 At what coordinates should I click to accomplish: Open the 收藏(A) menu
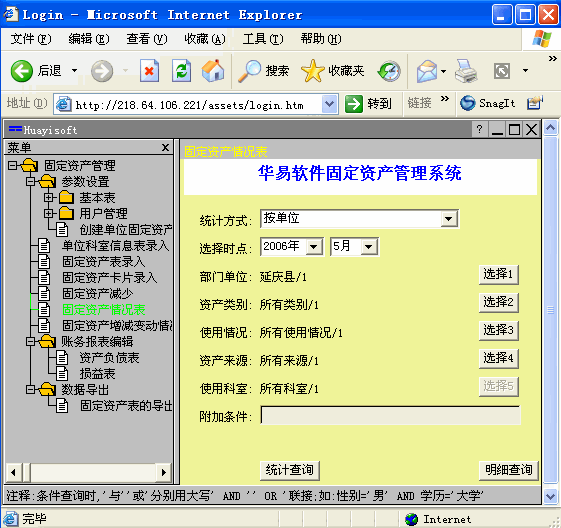point(205,39)
